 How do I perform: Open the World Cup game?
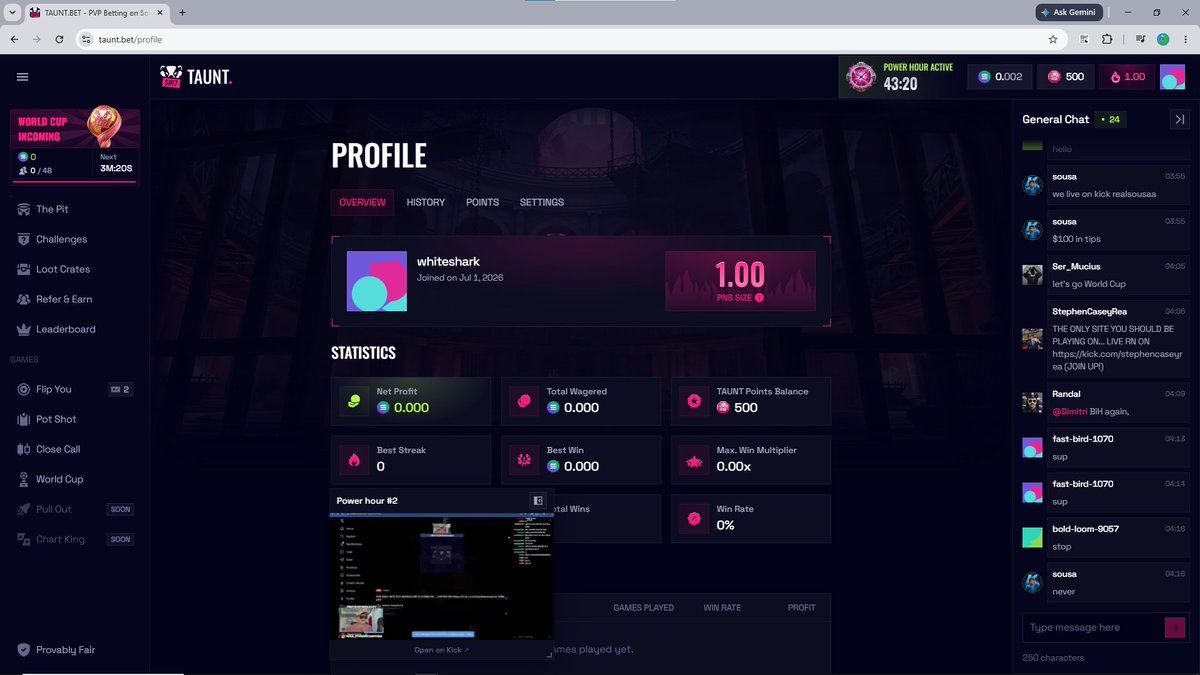point(60,479)
